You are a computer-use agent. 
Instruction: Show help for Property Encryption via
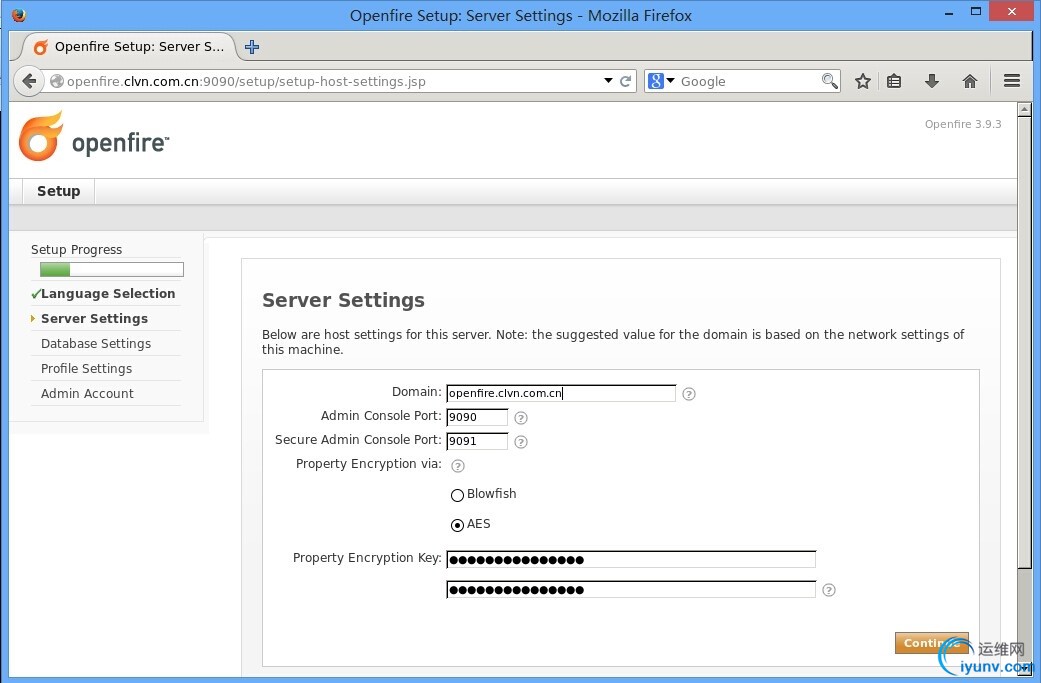pyautogui.click(x=458, y=465)
